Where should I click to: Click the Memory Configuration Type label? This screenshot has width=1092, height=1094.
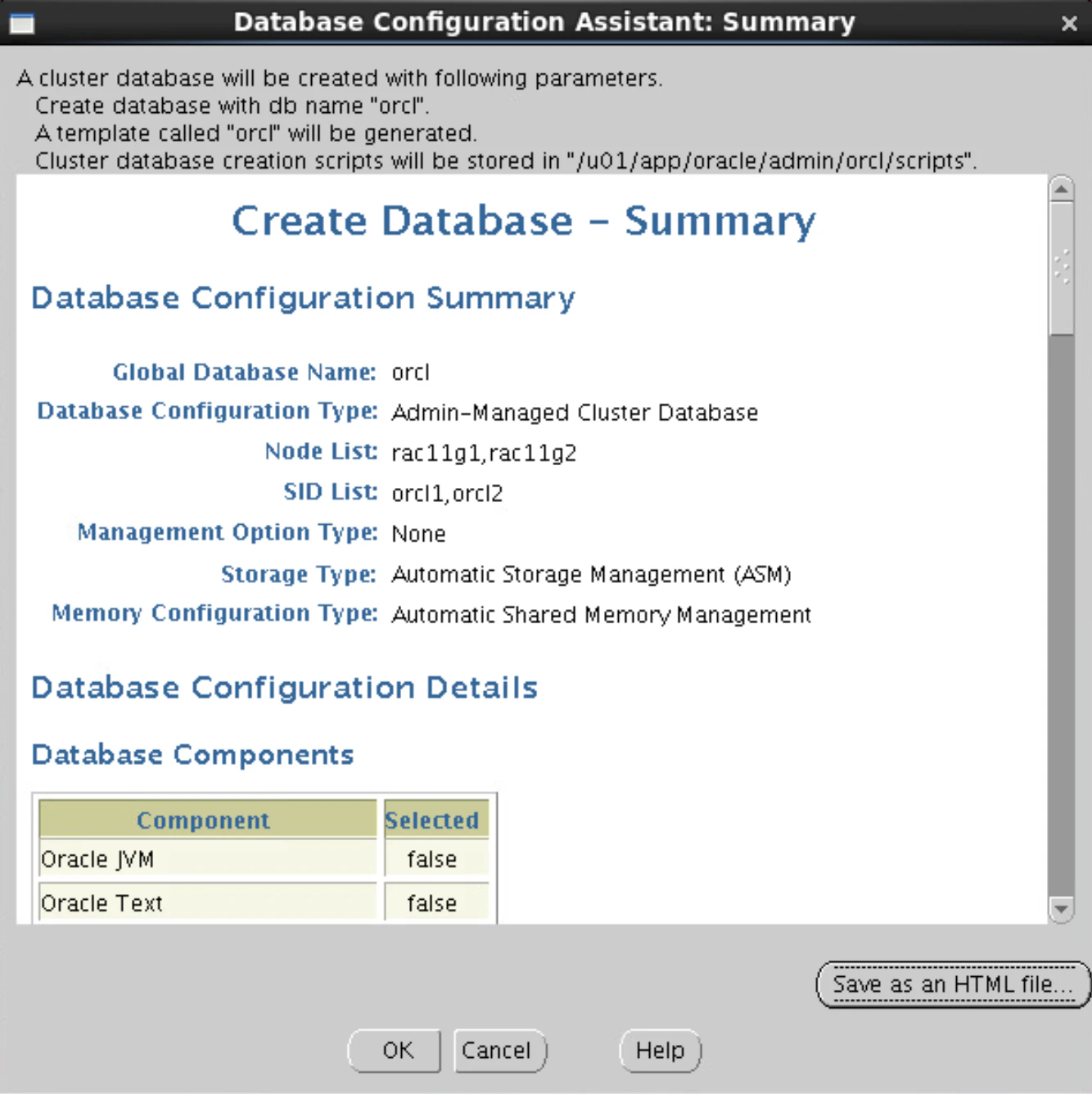[214, 614]
